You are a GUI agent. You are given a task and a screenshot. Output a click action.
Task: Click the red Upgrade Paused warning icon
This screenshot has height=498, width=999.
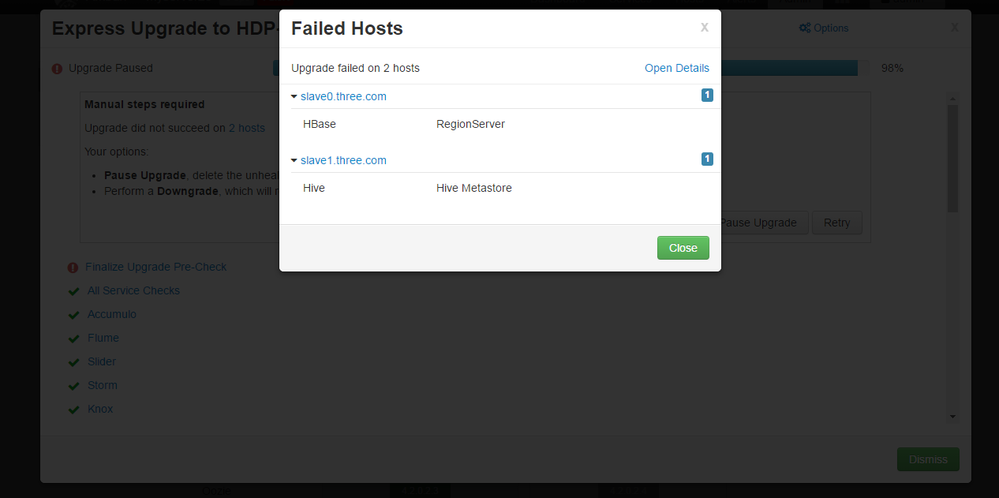tap(57, 69)
